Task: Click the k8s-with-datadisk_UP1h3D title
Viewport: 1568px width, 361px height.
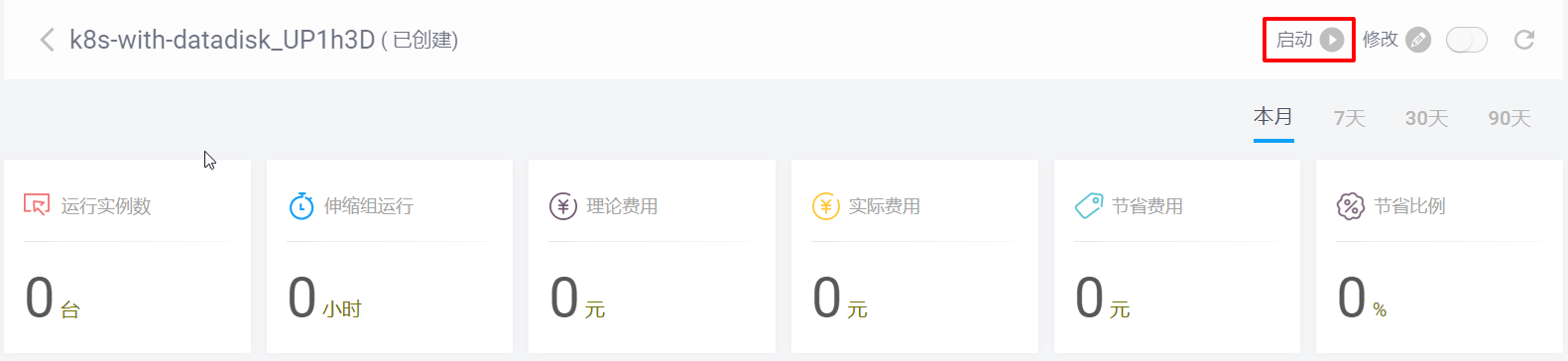Action: (222, 40)
